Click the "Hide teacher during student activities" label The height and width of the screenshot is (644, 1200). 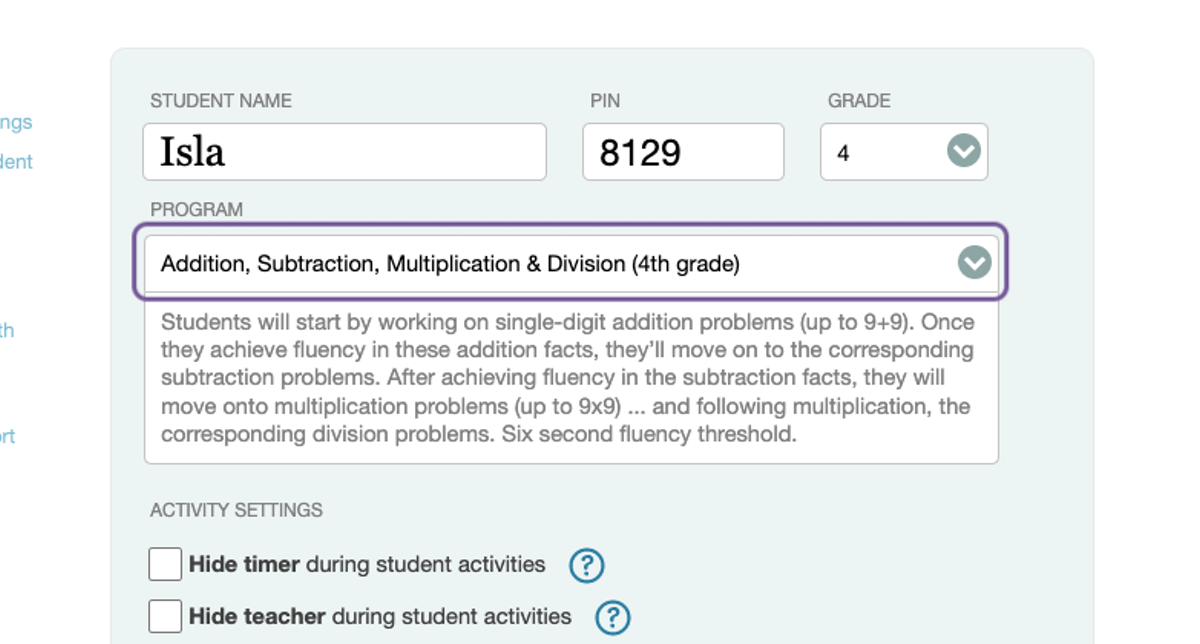380,616
